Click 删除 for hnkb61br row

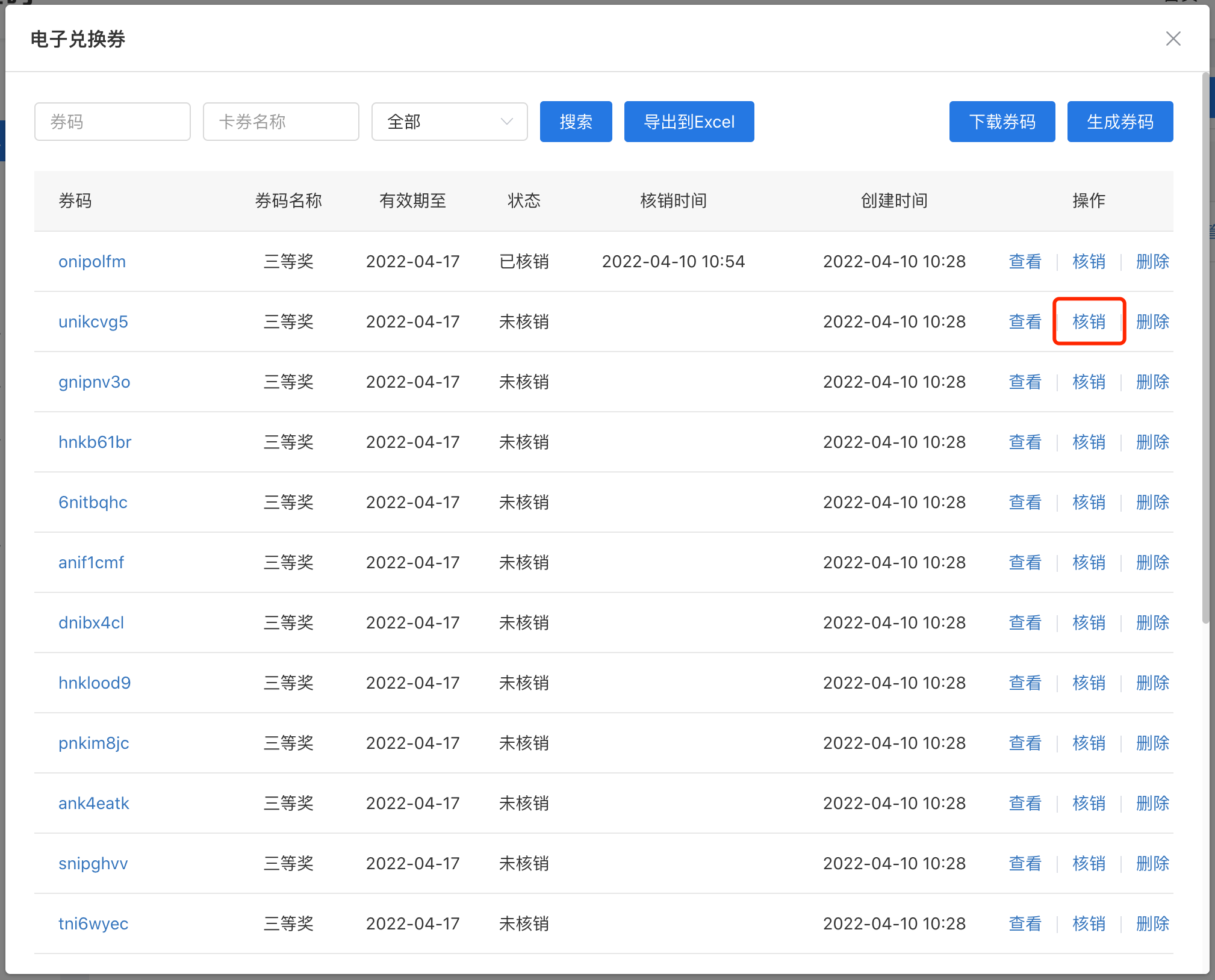tap(1153, 442)
